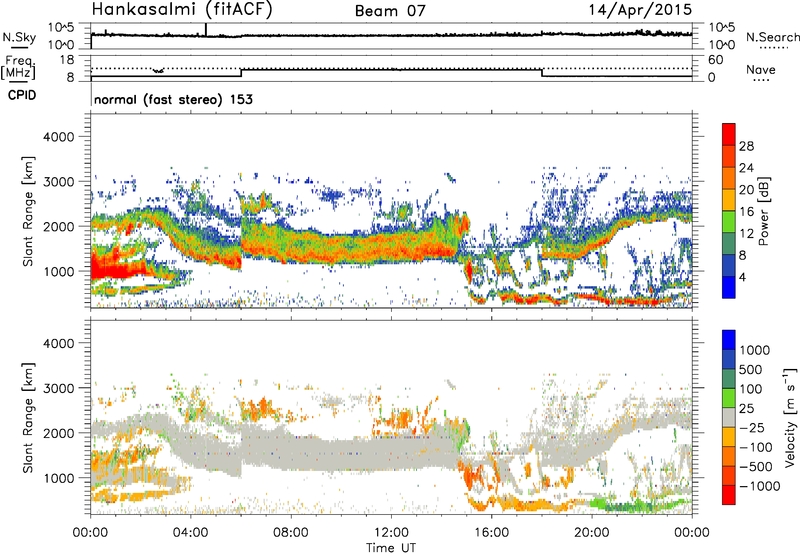Click the 04:00 time tick label
800x554 pixels.
(x=191, y=533)
